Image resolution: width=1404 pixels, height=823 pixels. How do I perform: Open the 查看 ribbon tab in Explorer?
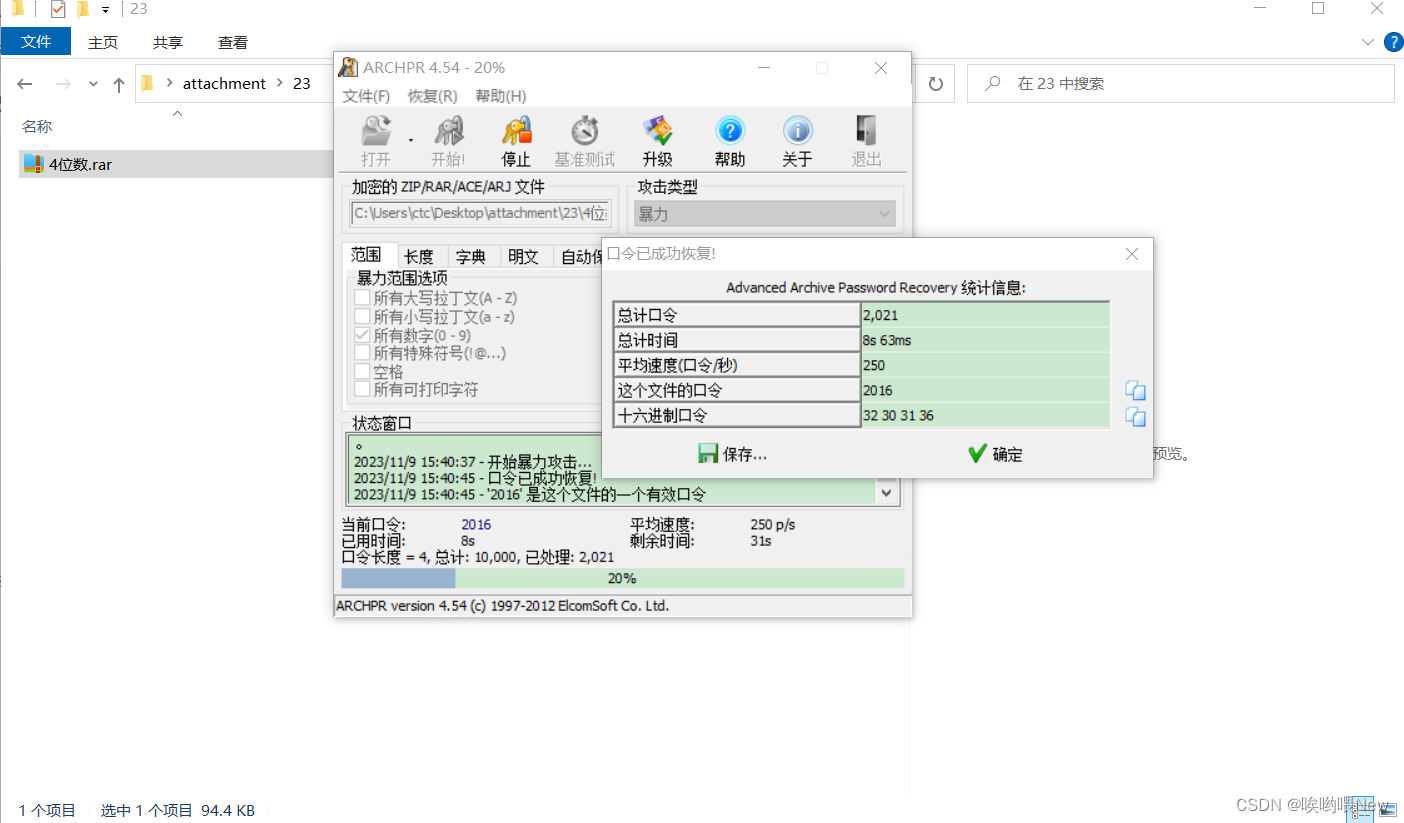[233, 42]
